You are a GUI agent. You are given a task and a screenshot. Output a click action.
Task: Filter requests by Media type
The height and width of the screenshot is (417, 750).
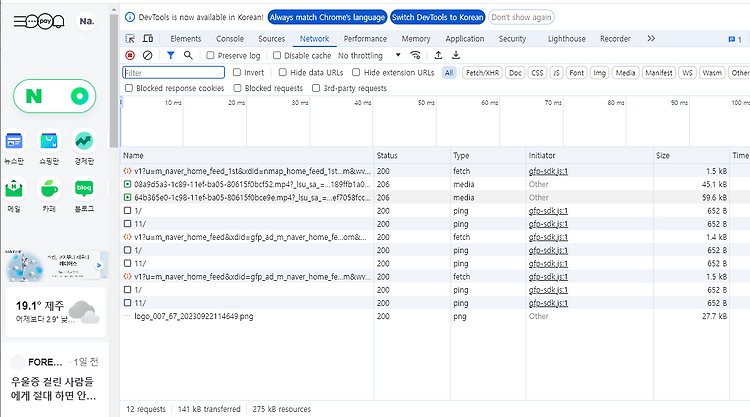pyautogui.click(x=625, y=73)
